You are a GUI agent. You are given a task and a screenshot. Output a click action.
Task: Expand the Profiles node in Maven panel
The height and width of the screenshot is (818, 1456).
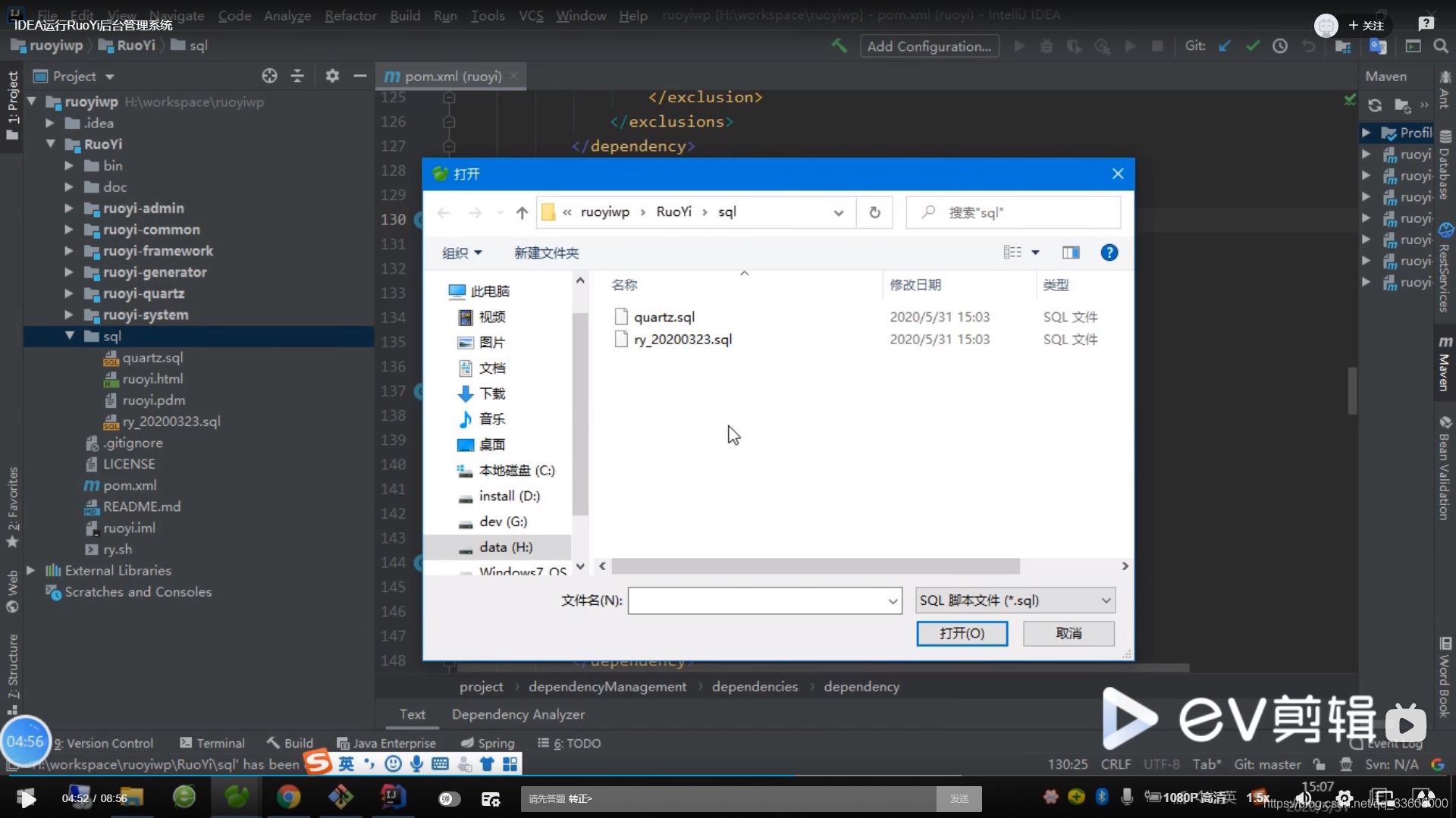tap(1366, 133)
